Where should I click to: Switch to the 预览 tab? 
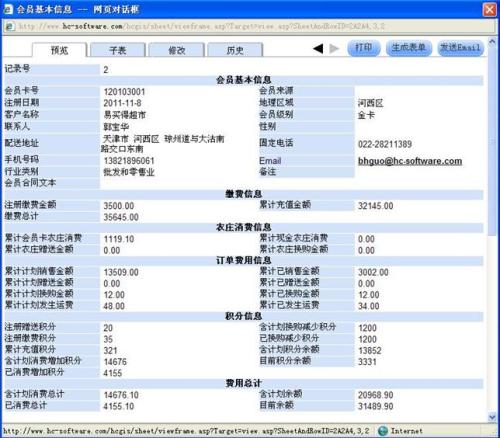tap(59, 50)
